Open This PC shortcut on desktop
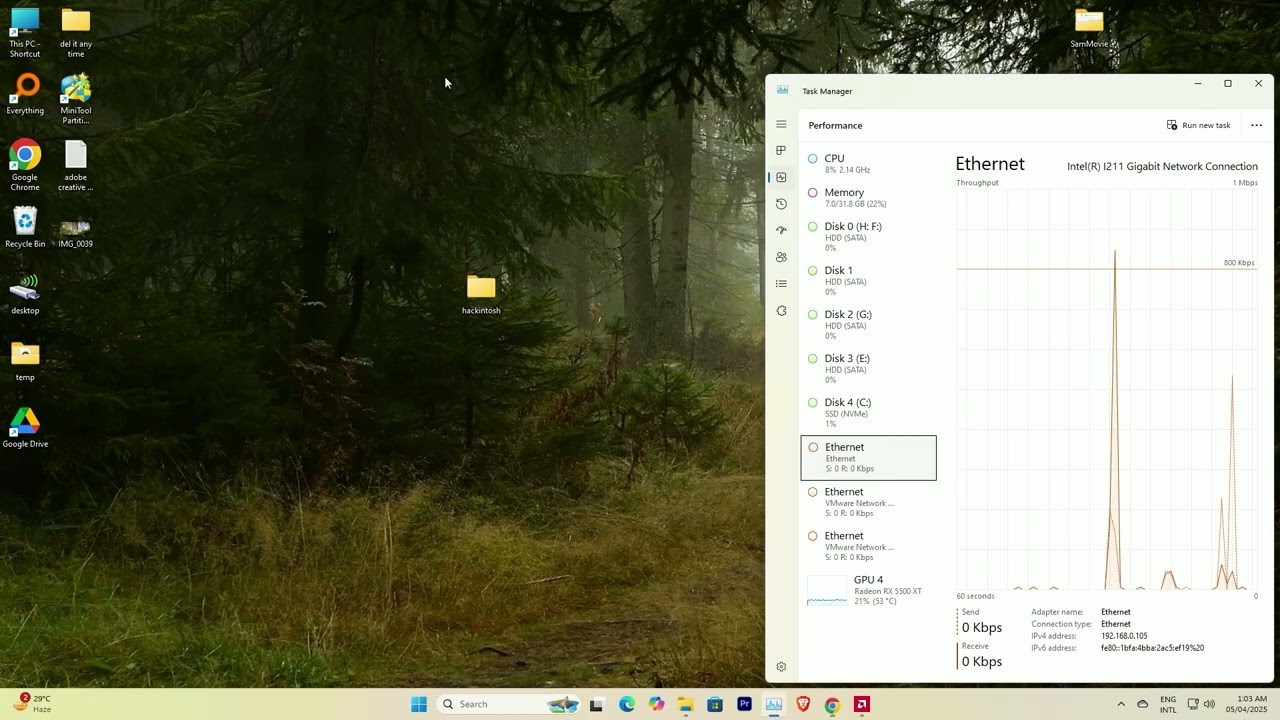The height and width of the screenshot is (720, 1280). 25,32
